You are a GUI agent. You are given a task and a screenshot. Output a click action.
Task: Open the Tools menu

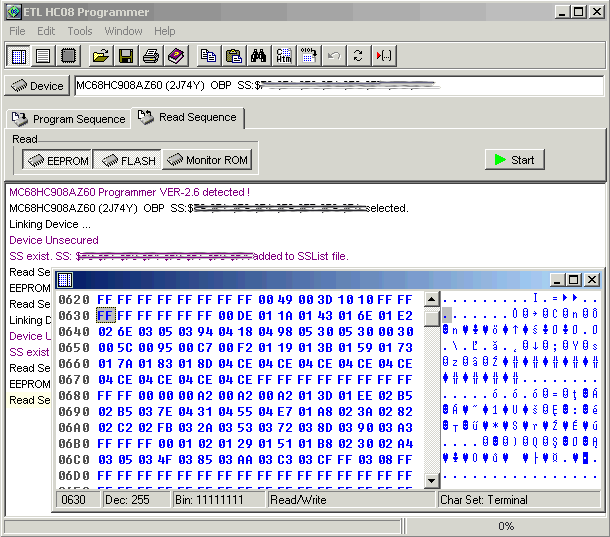80,31
